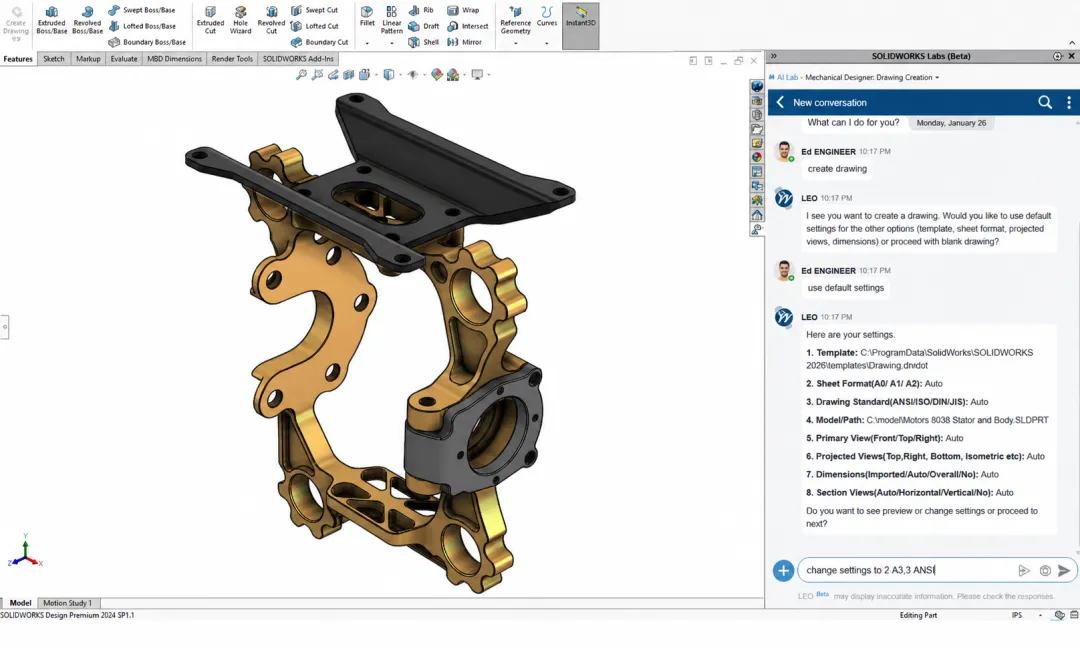Mirror the selected feature

[464, 42]
